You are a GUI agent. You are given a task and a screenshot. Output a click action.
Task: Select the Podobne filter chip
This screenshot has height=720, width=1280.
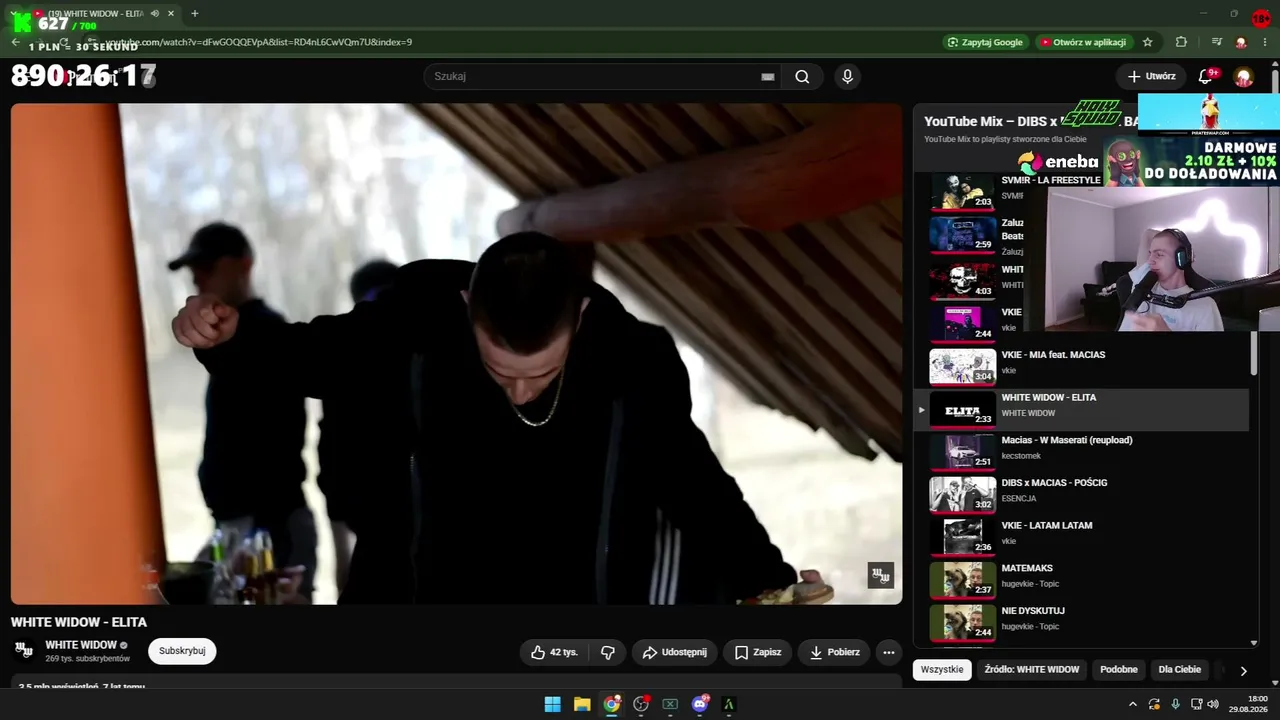(1119, 670)
